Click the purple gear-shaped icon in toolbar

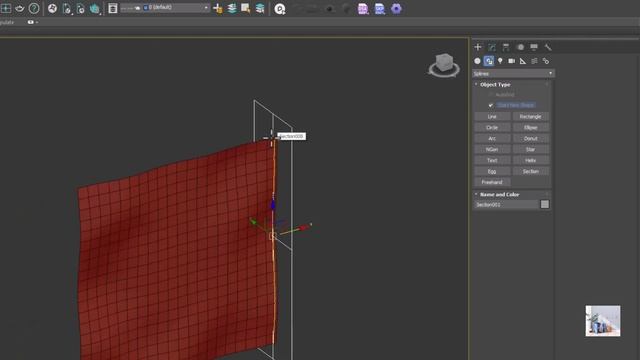[396, 9]
